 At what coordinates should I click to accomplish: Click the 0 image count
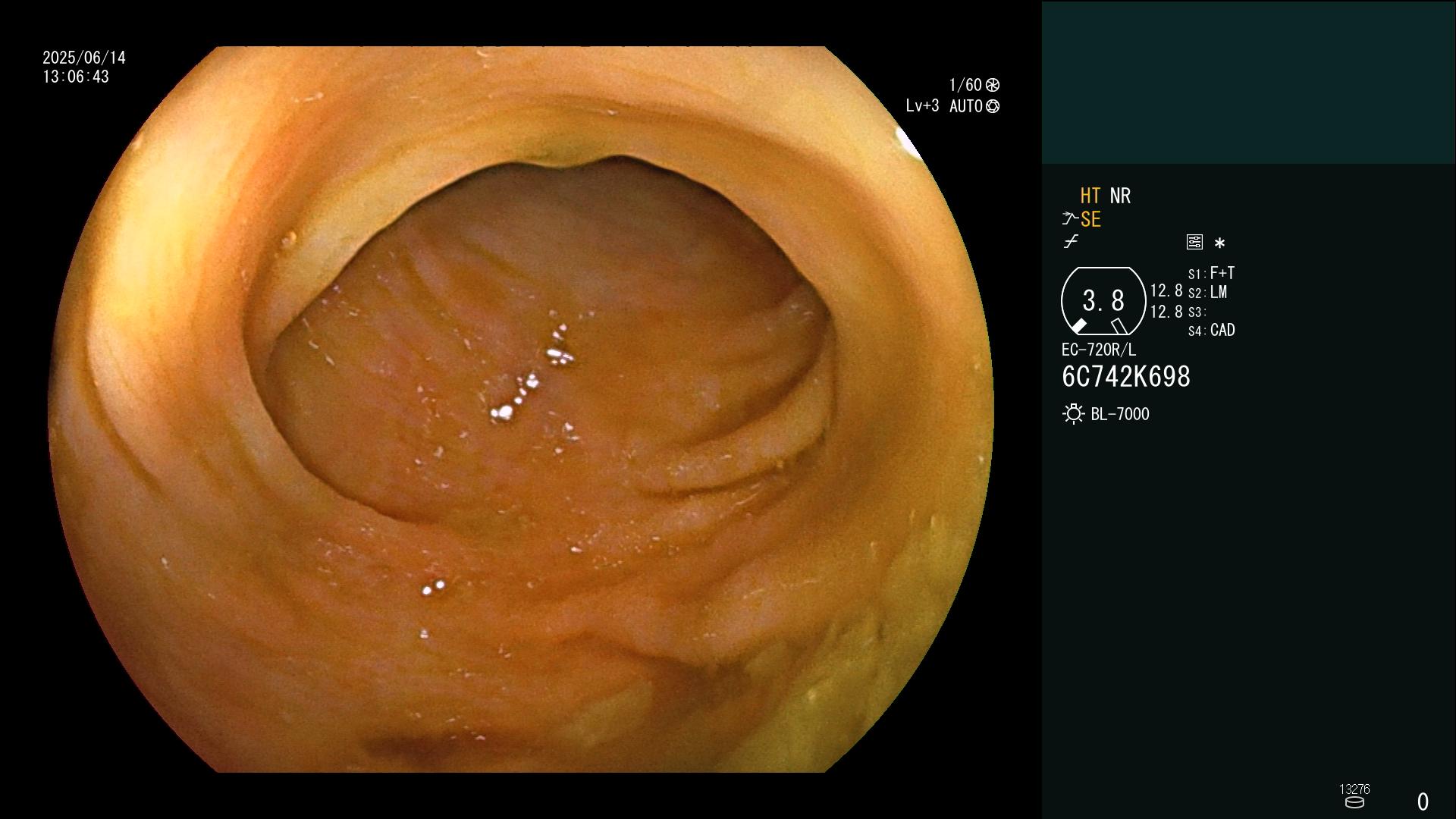1423,802
